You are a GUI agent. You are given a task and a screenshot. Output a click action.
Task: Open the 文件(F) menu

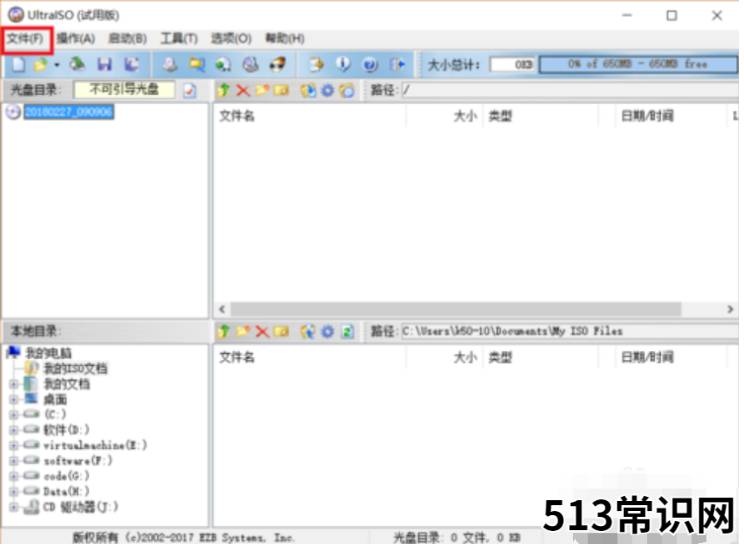pyautogui.click(x=26, y=38)
